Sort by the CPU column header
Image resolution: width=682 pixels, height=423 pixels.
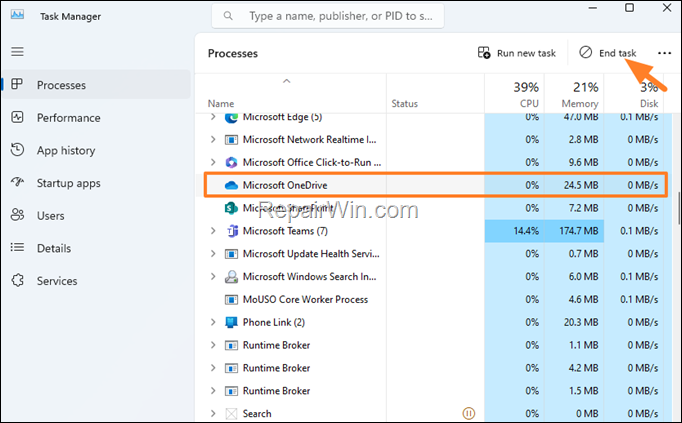click(515, 93)
